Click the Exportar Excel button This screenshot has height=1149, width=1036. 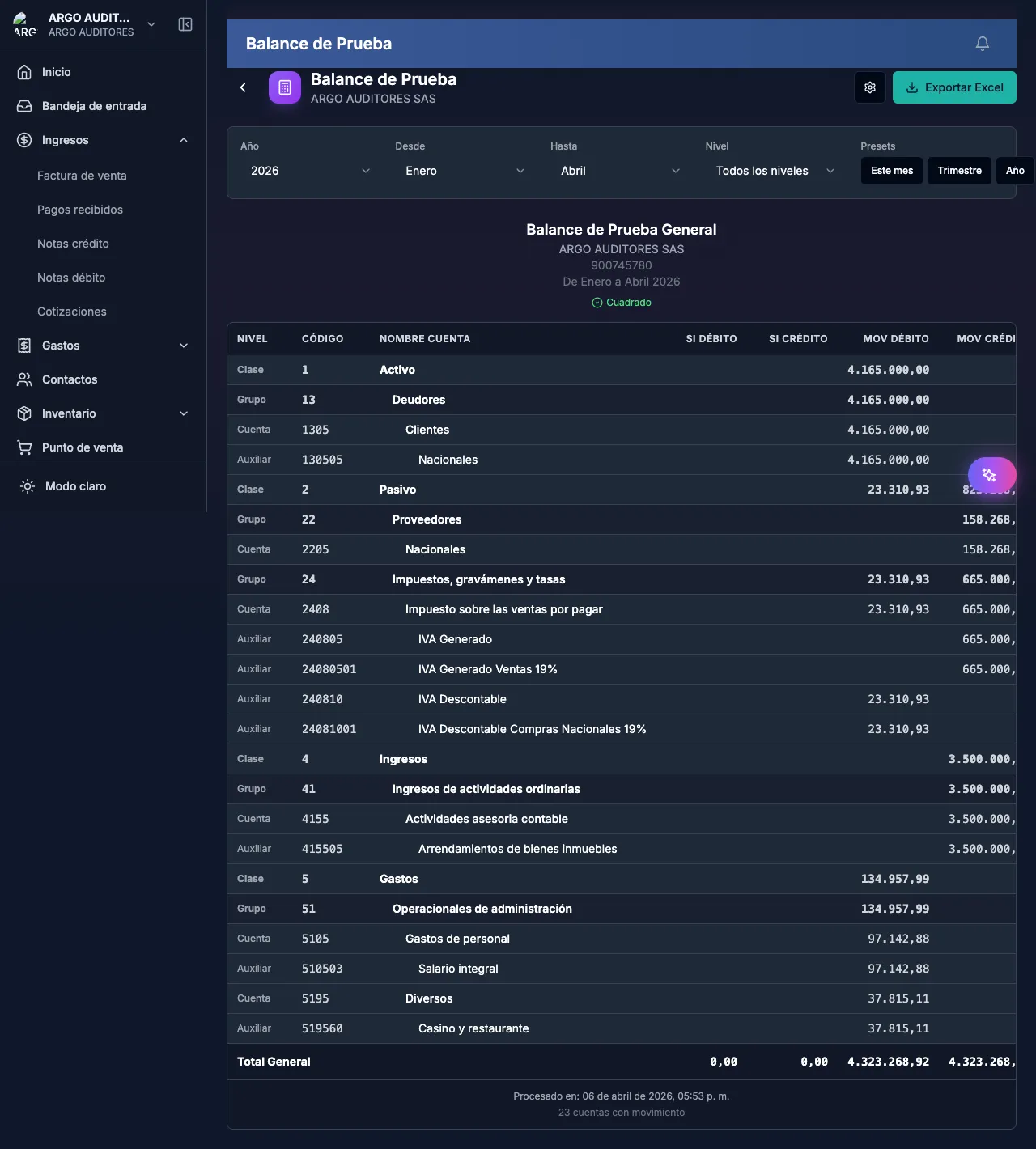pos(954,87)
